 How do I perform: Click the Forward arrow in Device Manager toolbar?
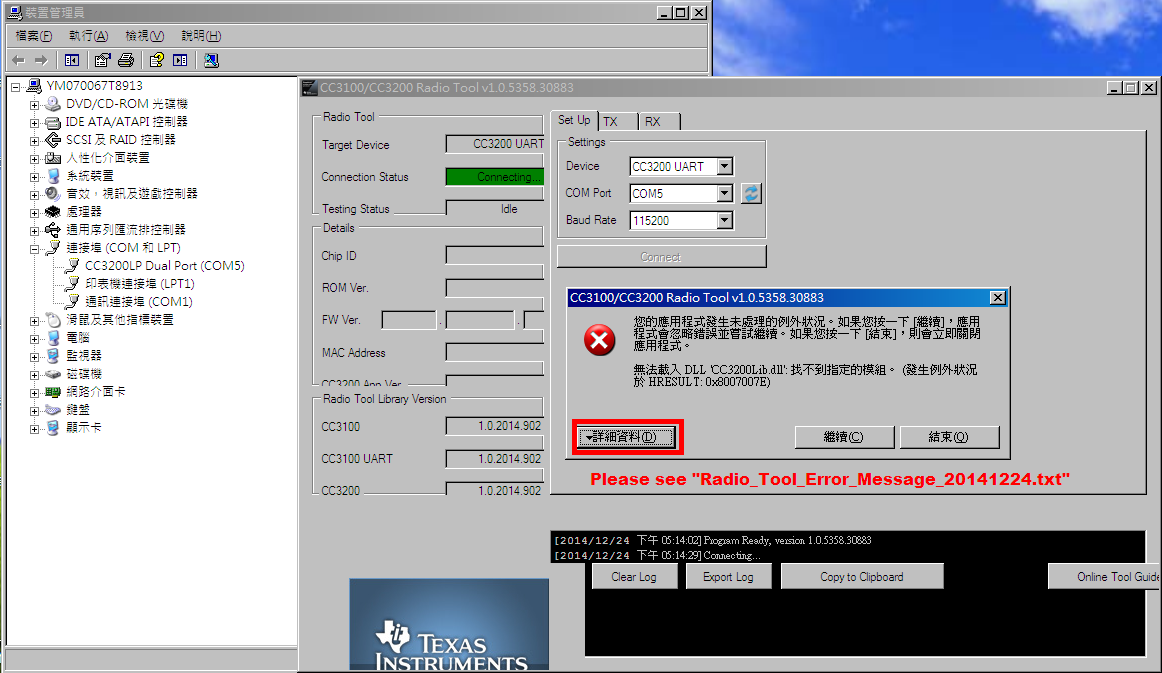(42, 60)
